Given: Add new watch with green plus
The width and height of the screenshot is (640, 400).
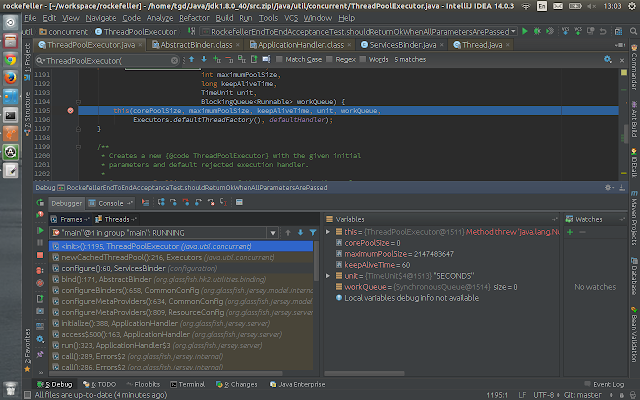Looking at the screenshot, I should [x=570, y=232].
